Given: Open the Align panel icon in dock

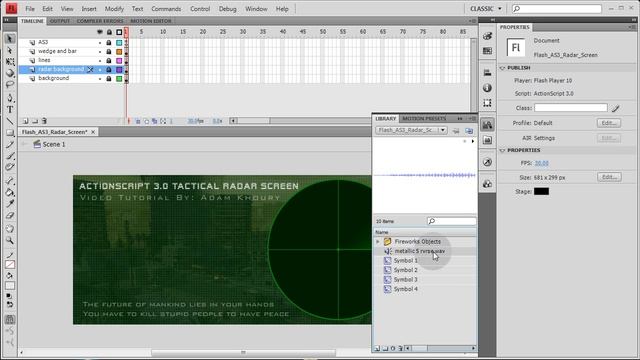Looking at the screenshot, I should [x=487, y=73].
